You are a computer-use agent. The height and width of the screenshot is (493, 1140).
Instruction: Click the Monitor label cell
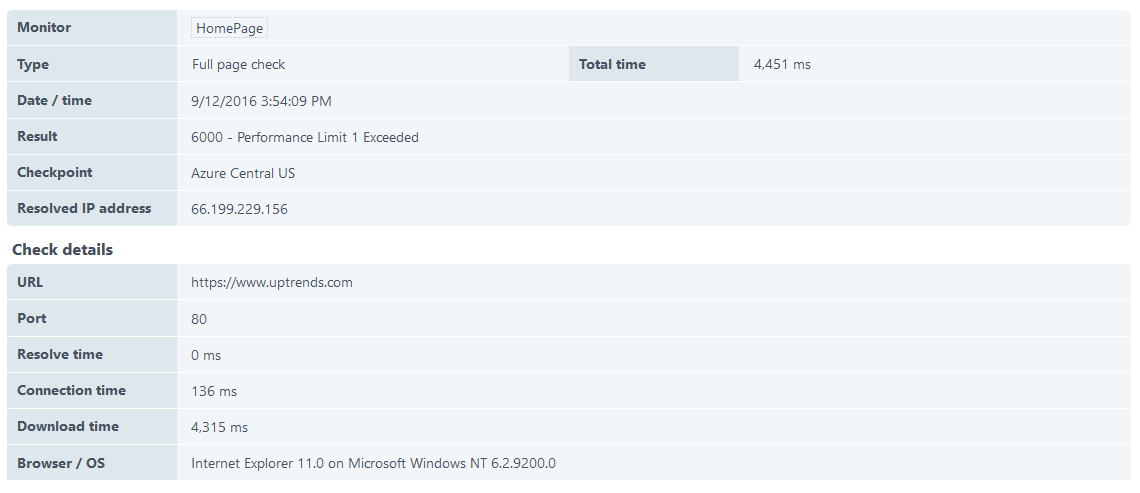tap(92, 28)
